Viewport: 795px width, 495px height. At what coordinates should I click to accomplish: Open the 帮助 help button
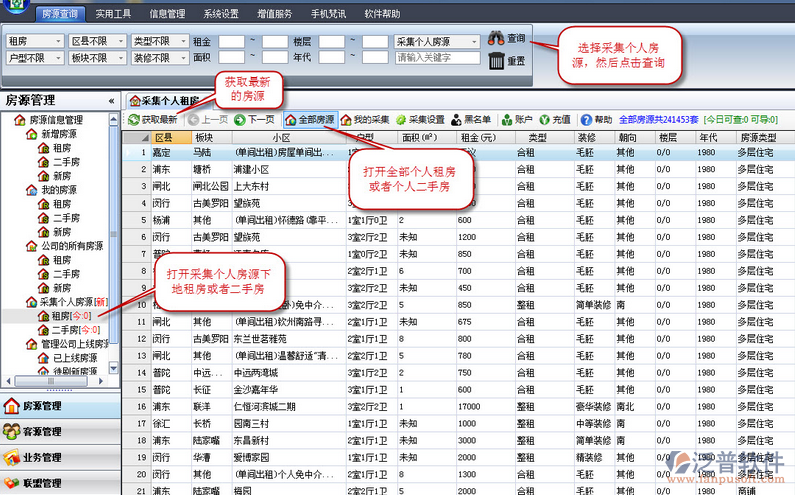click(x=596, y=120)
